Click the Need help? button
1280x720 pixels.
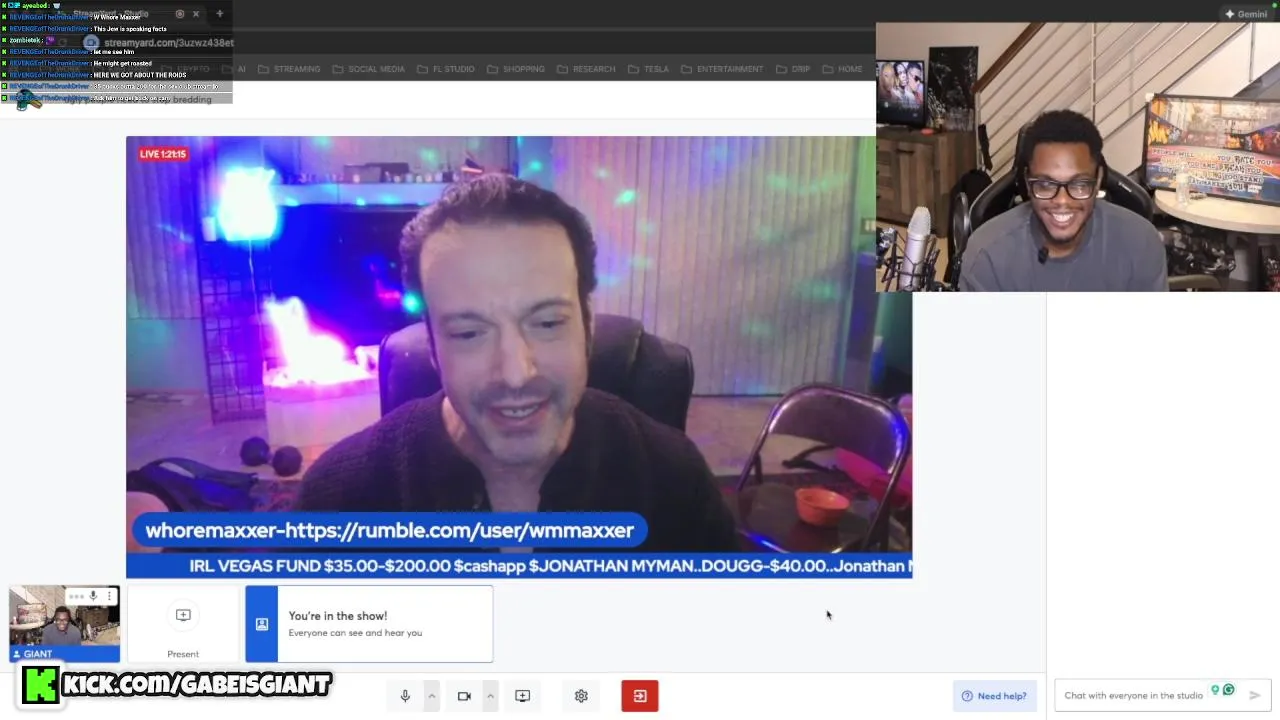(x=994, y=696)
